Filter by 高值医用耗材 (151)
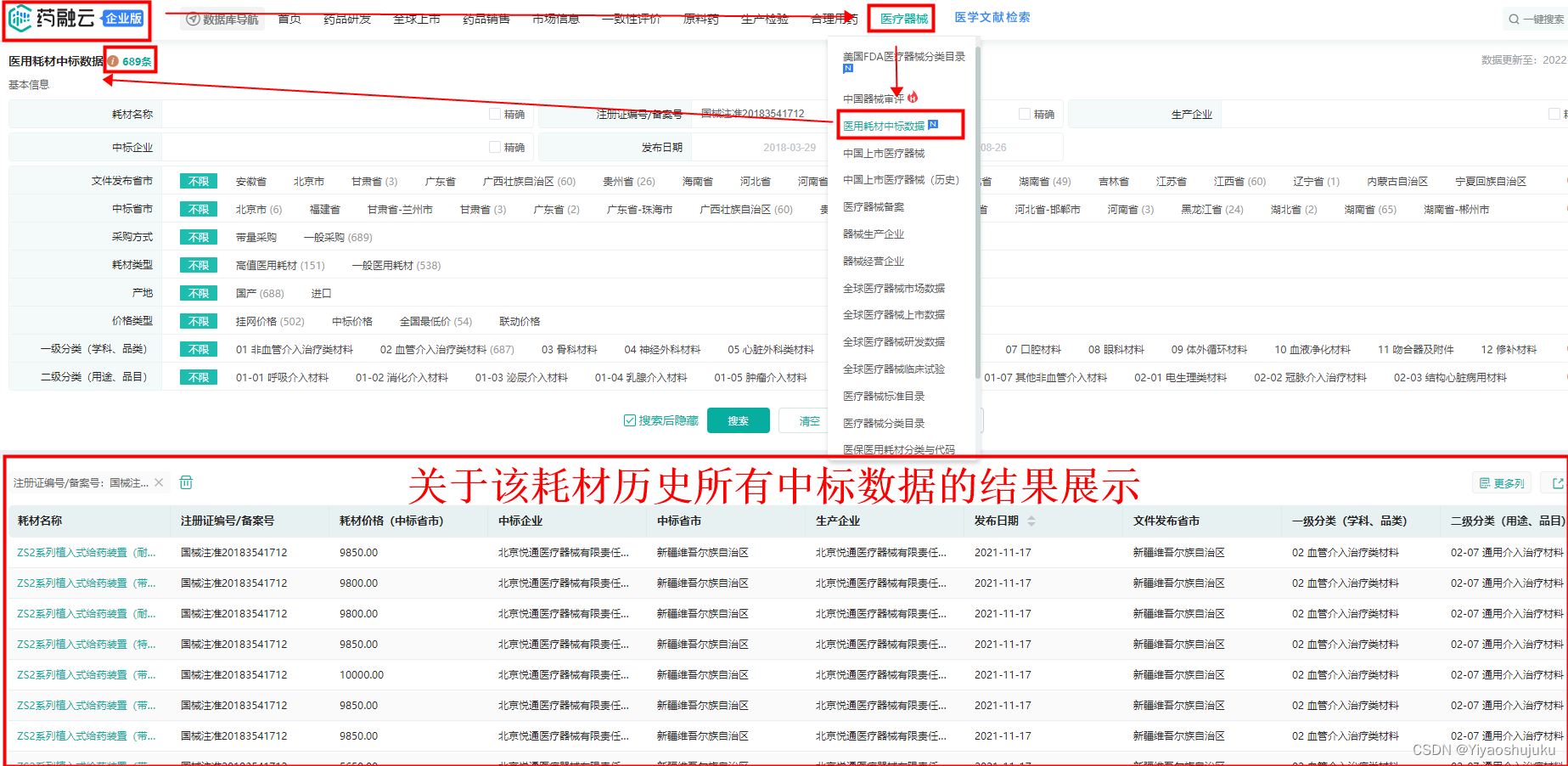 [280, 265]
